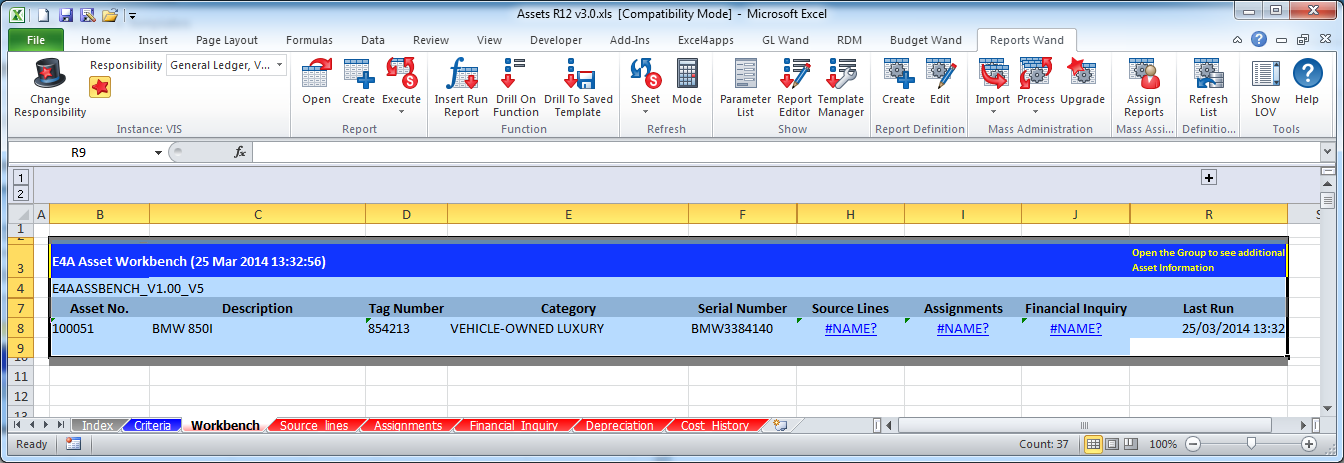The width and height of the screenshot is (1344, 463).
Task: Click Insert Run Report function icon
Action: pyautogui.click(x=461, y=74)
